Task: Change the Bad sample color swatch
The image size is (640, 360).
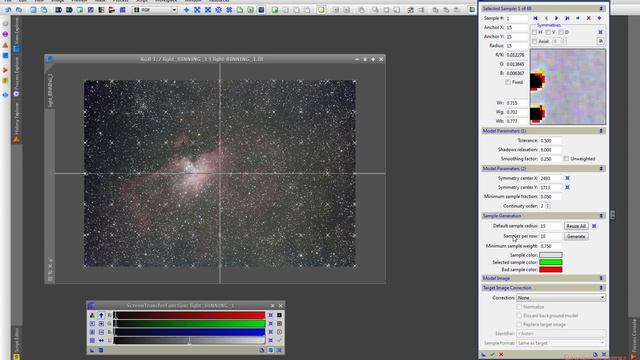Action: [551, 270]
